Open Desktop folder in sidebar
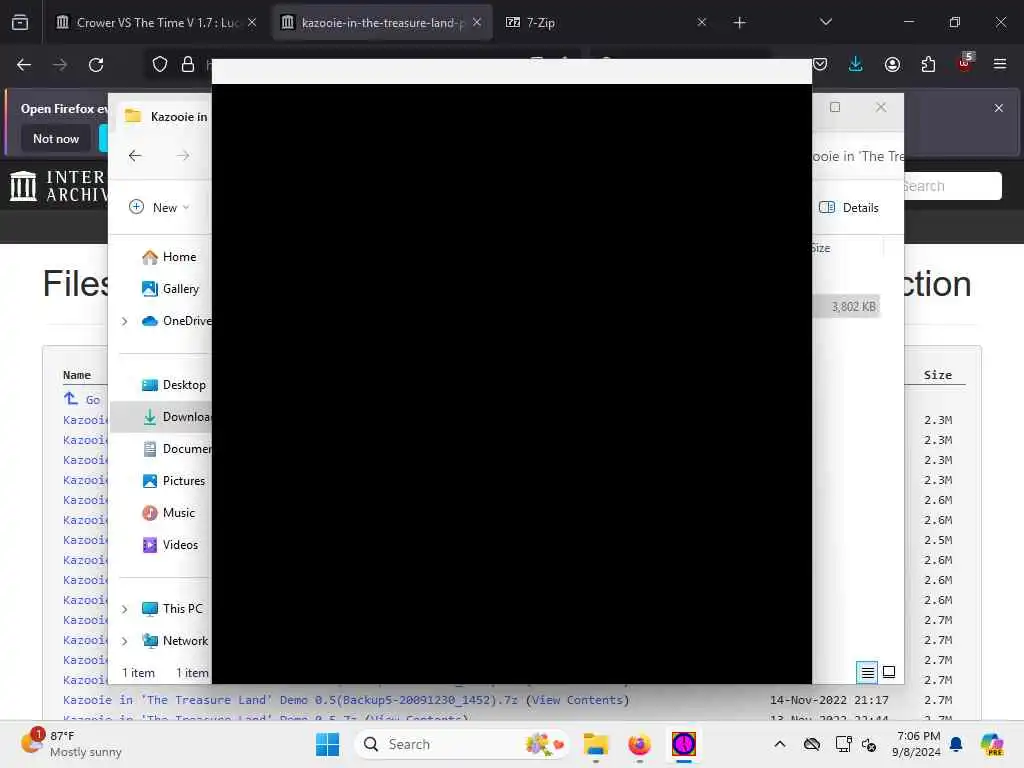The width and height of the screenshot is (1024, 768). click(174, 385)
